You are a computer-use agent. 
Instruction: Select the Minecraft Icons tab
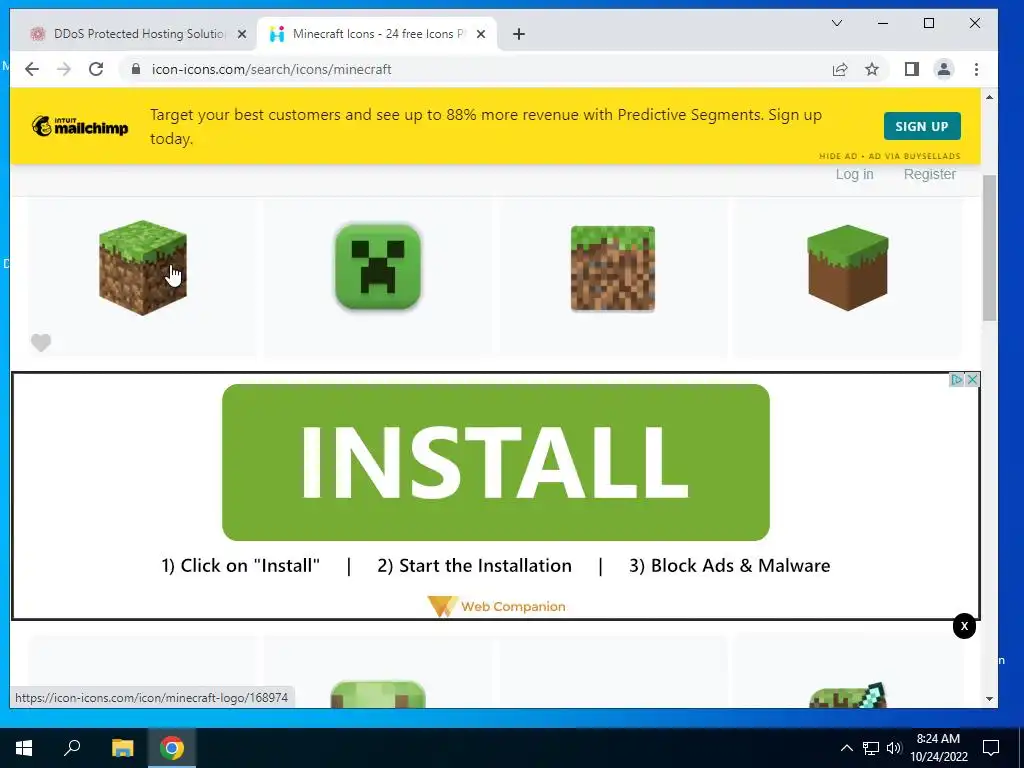(377, 34)
